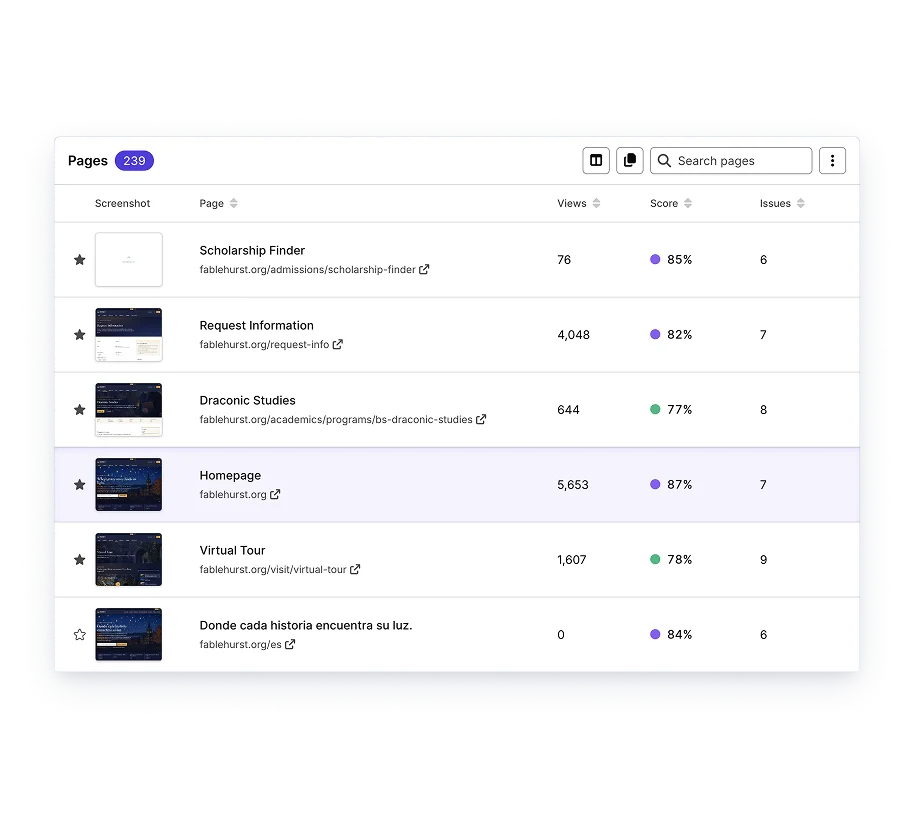Click the 84% score value
914x829 pixels.
click(x=680, y=634)
